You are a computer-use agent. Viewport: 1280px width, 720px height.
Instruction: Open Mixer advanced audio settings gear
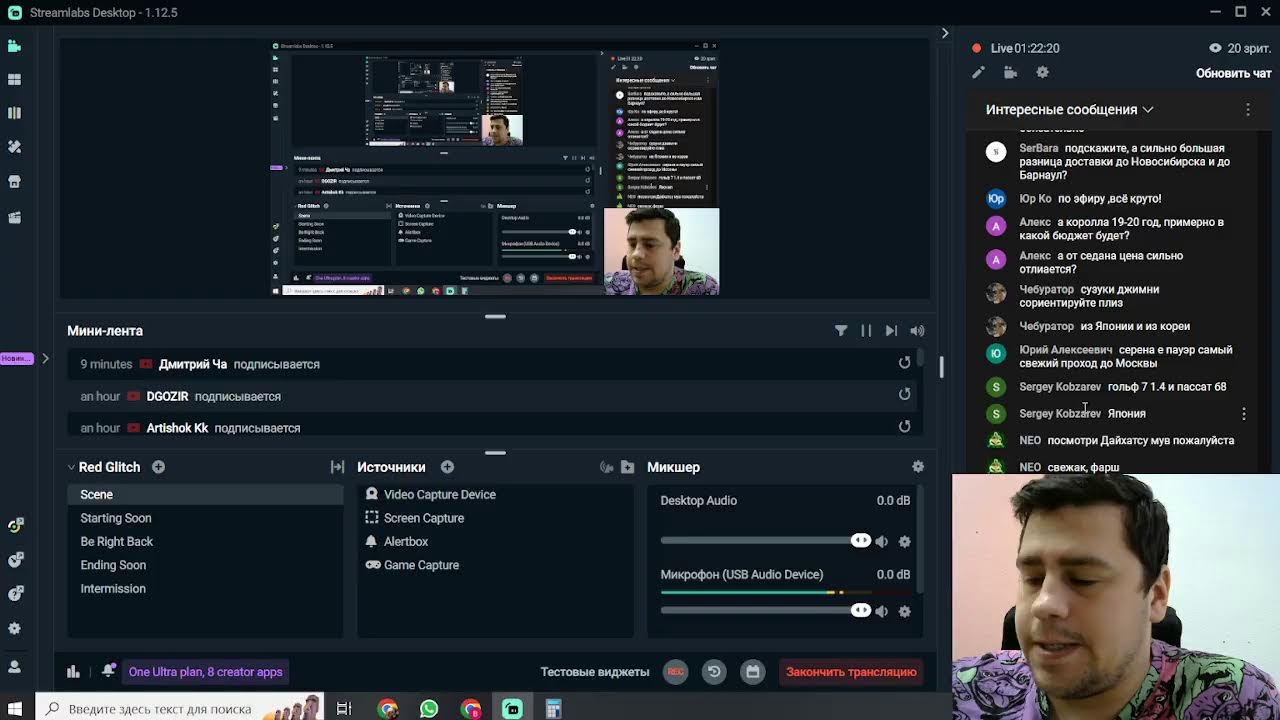(x=918, y=467)
